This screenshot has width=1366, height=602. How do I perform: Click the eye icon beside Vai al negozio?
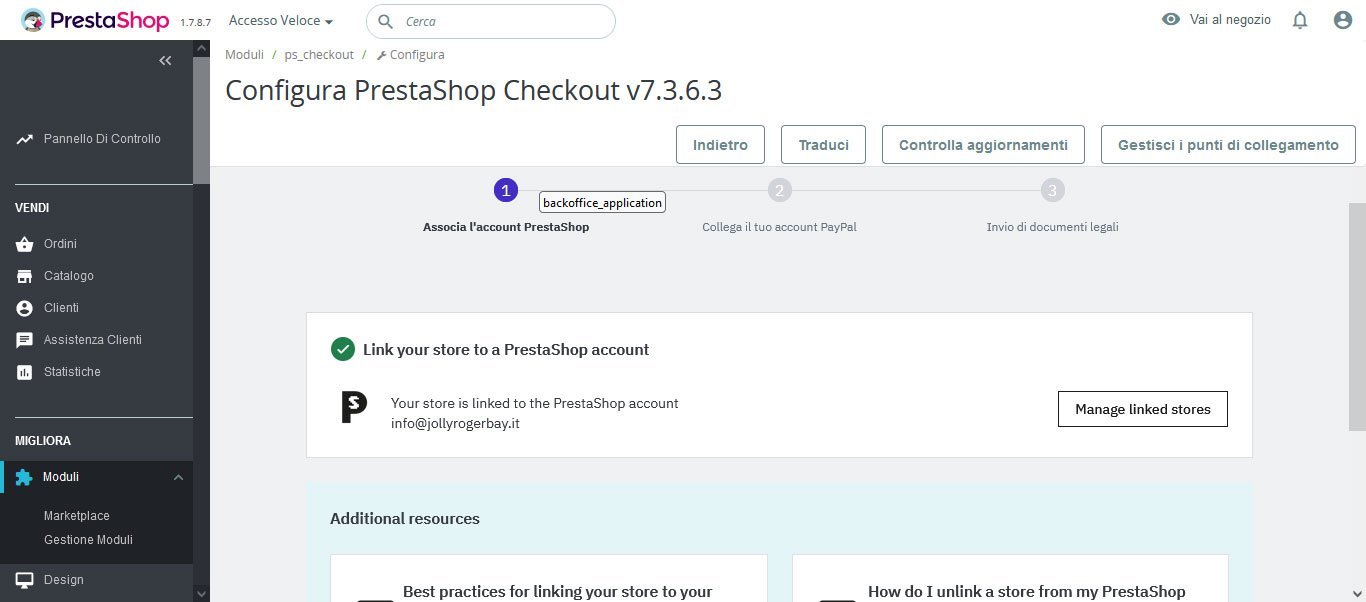click(1171, 20)
